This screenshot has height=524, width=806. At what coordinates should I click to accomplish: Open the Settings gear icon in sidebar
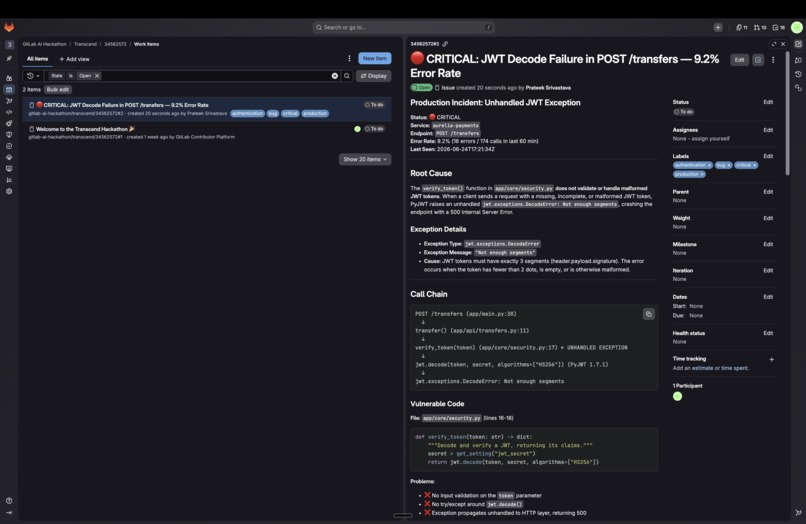[9, 191]
